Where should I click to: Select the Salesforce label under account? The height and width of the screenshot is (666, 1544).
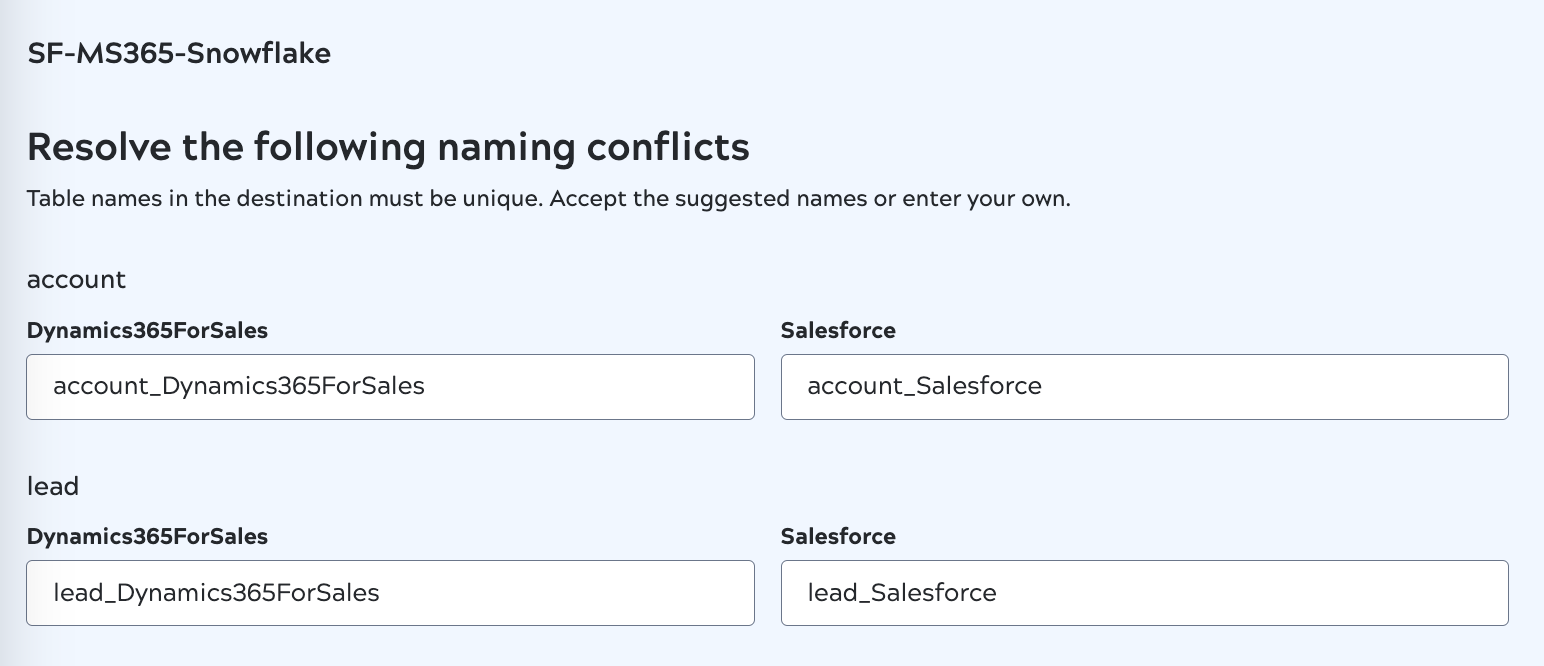coord(838,331)
